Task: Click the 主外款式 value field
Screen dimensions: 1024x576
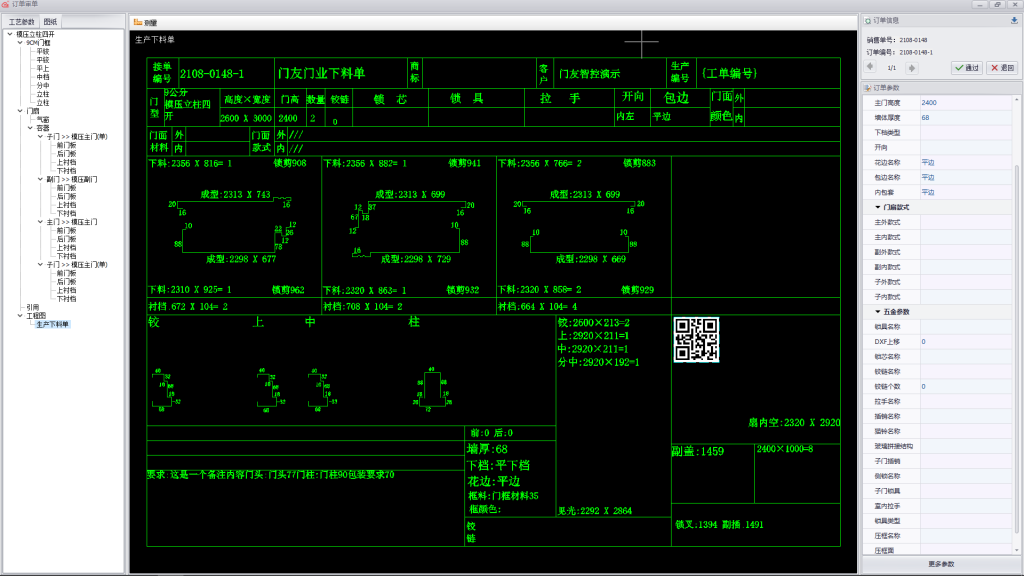Action: coord(967,222)
